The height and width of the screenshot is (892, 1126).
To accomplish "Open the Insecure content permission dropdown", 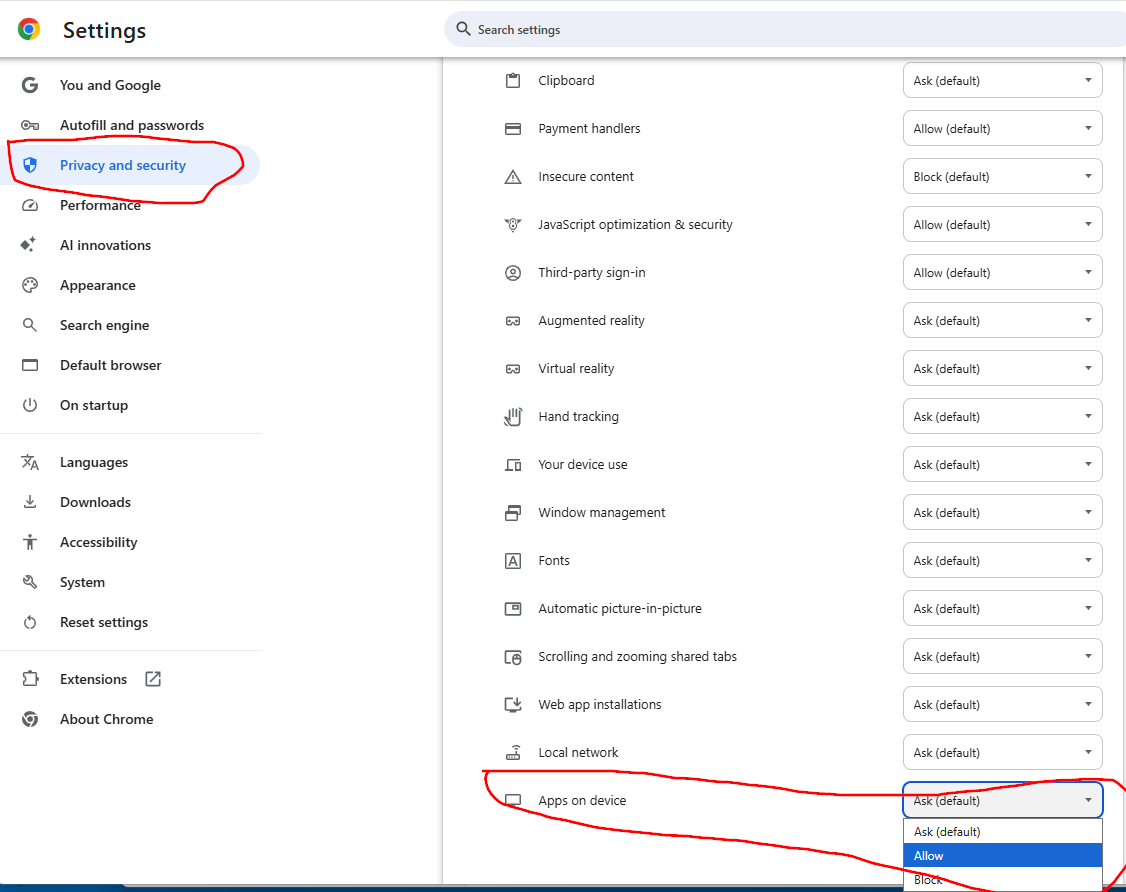I will coord(1002,177).
